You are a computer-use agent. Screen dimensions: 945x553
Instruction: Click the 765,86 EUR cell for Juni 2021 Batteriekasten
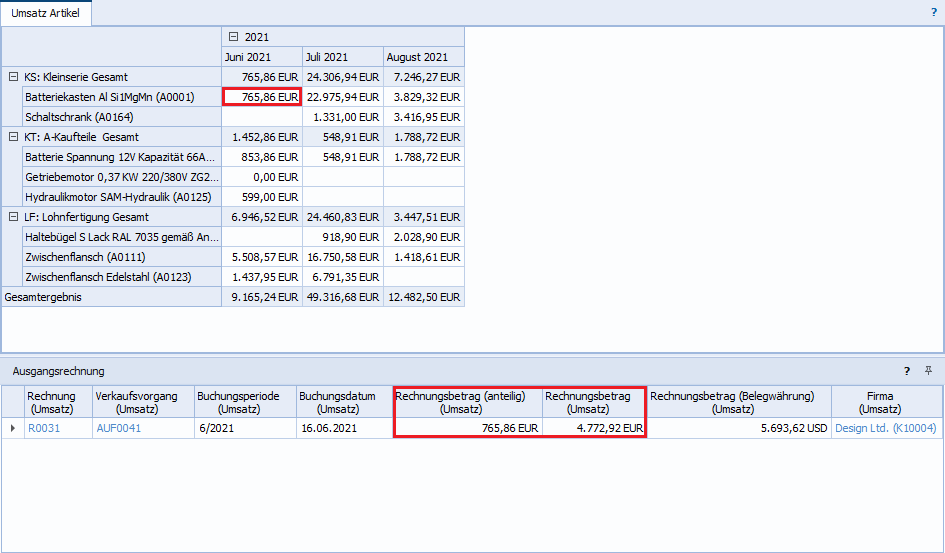(262, 97)
